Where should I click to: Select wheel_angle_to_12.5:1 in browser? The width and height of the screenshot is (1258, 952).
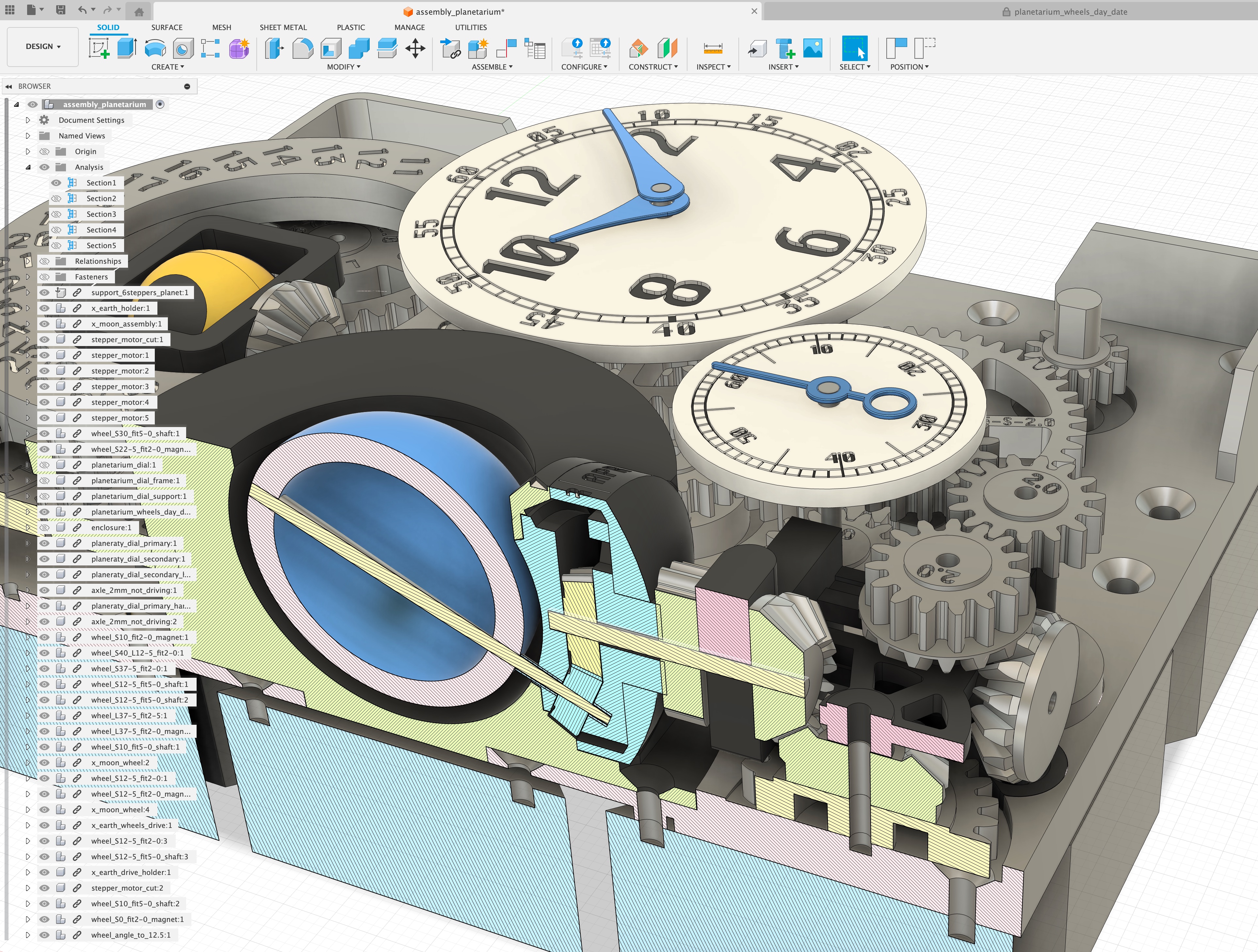coord(131,935)
